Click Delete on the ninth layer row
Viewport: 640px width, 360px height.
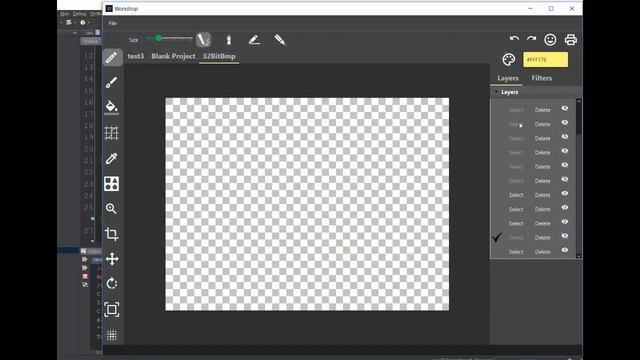coord(542,224)
